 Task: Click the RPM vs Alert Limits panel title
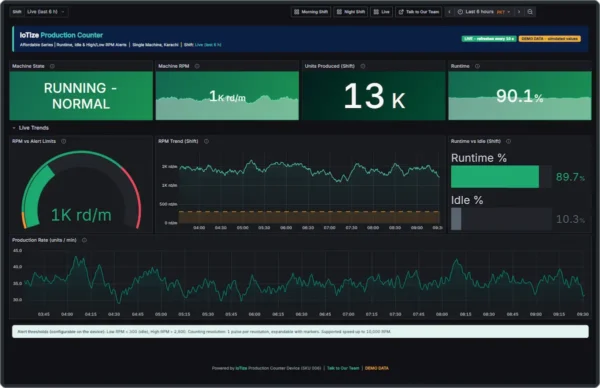(34, 141)
